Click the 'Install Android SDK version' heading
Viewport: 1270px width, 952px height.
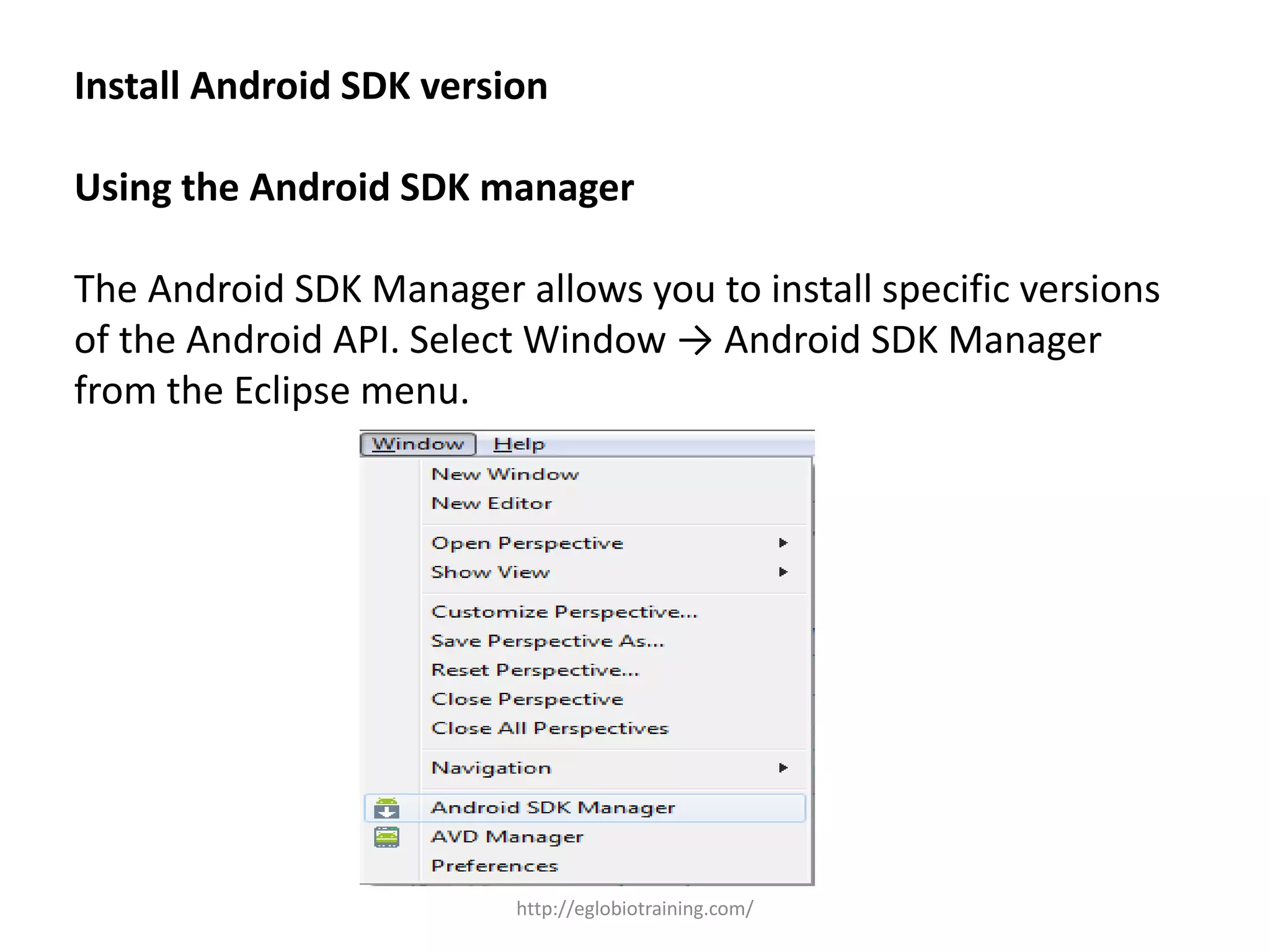click(311, 86)
